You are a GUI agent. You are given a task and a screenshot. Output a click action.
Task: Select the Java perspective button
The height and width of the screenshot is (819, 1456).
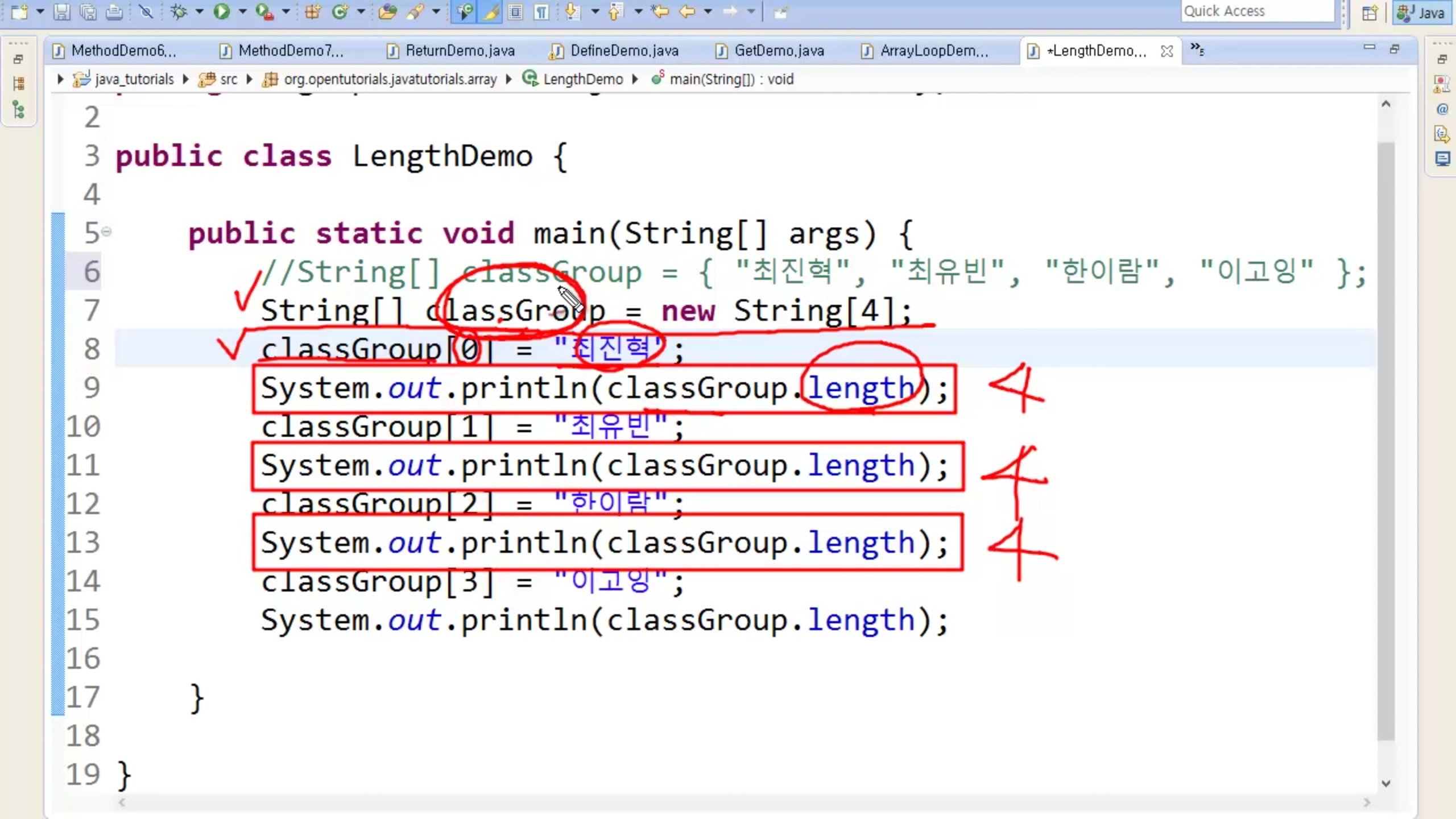coord(1422,13)
